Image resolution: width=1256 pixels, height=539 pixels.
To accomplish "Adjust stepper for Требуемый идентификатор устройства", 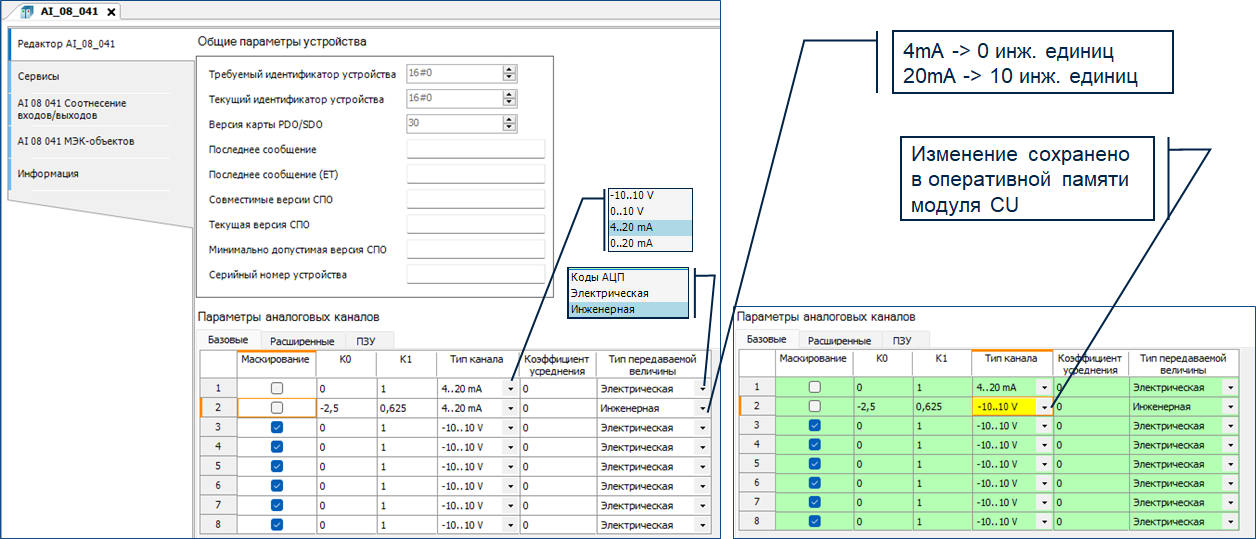I will (509, 74).
